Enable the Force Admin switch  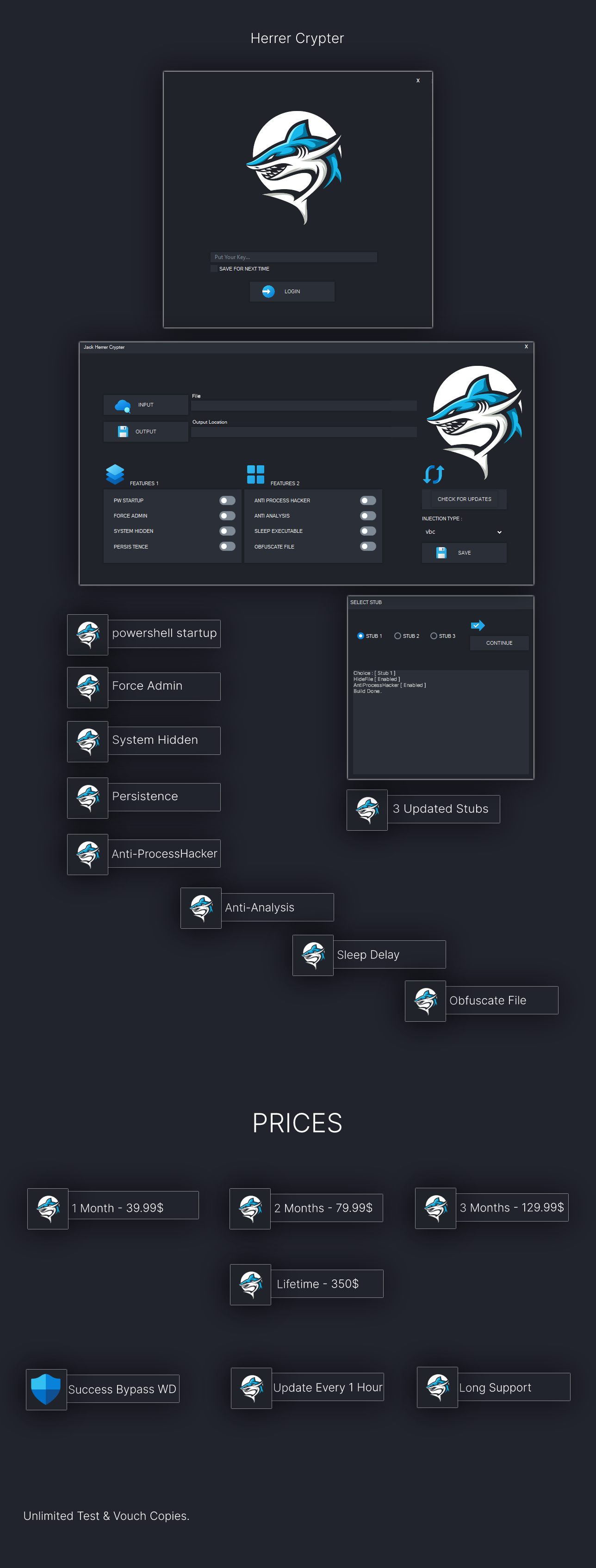(x=227, y=516)
